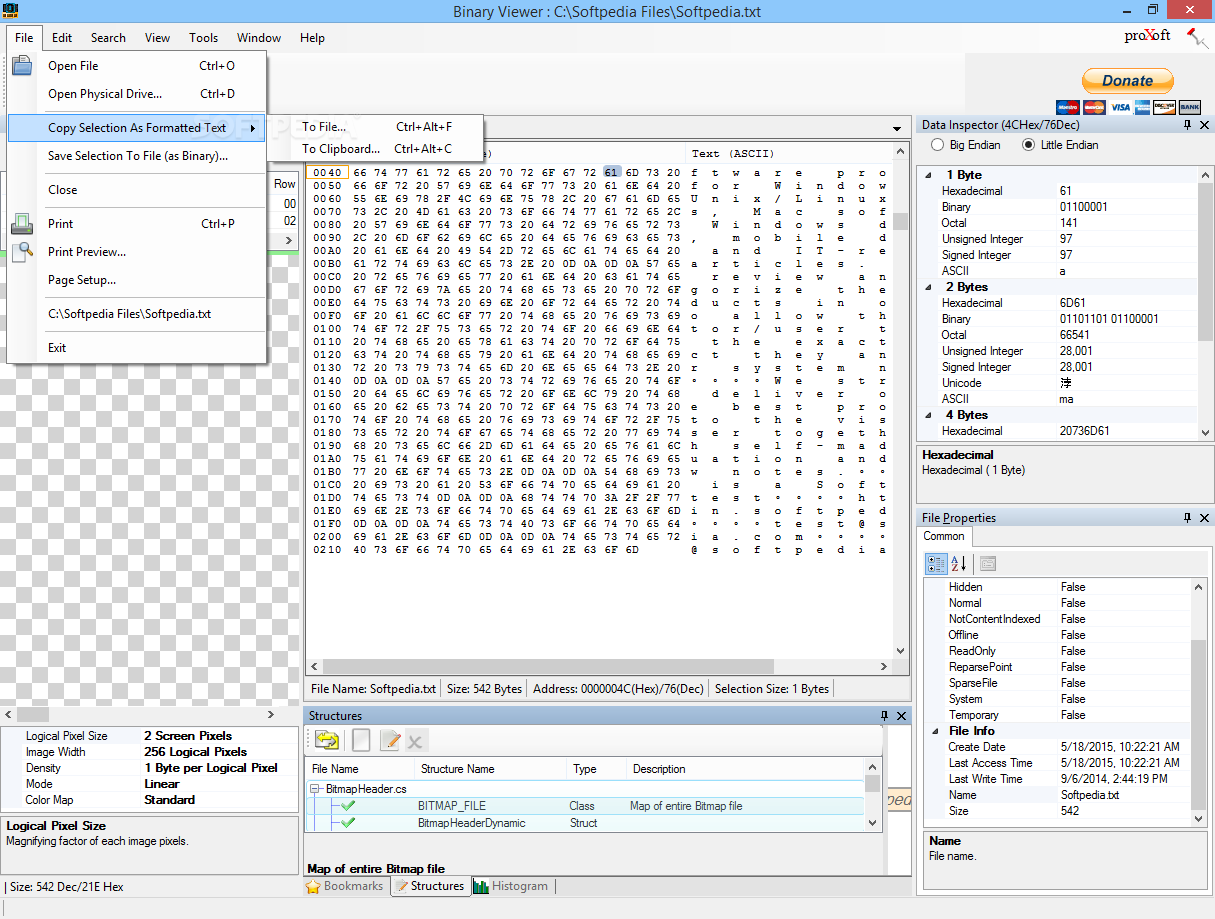Viewport: 1215px width, 919px height.
Task: Pin the Structures panel
Action: coord(884,716)
